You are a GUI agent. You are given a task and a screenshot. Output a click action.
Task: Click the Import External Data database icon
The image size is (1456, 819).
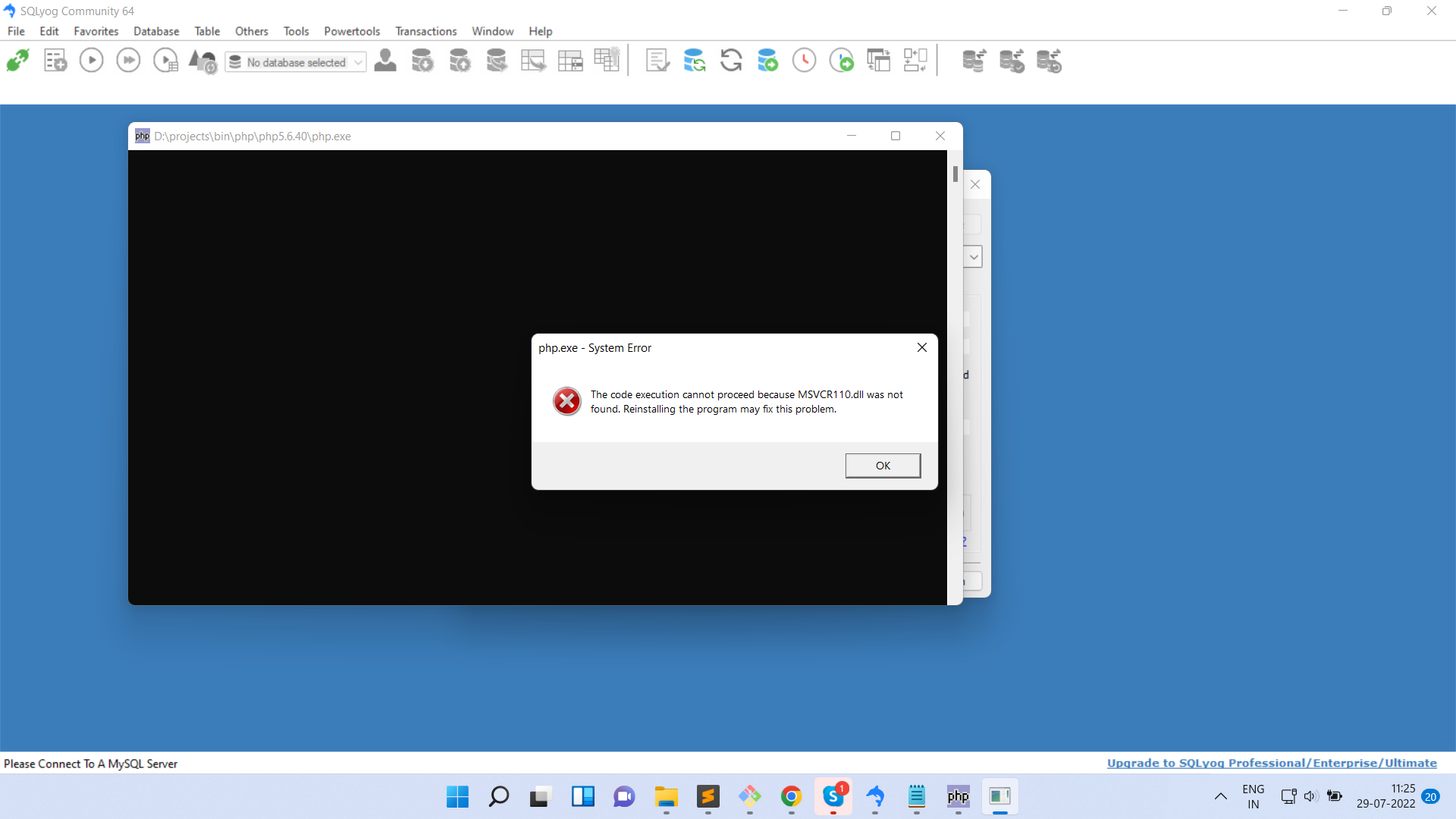pyautogui.click(x=422, y=61)
